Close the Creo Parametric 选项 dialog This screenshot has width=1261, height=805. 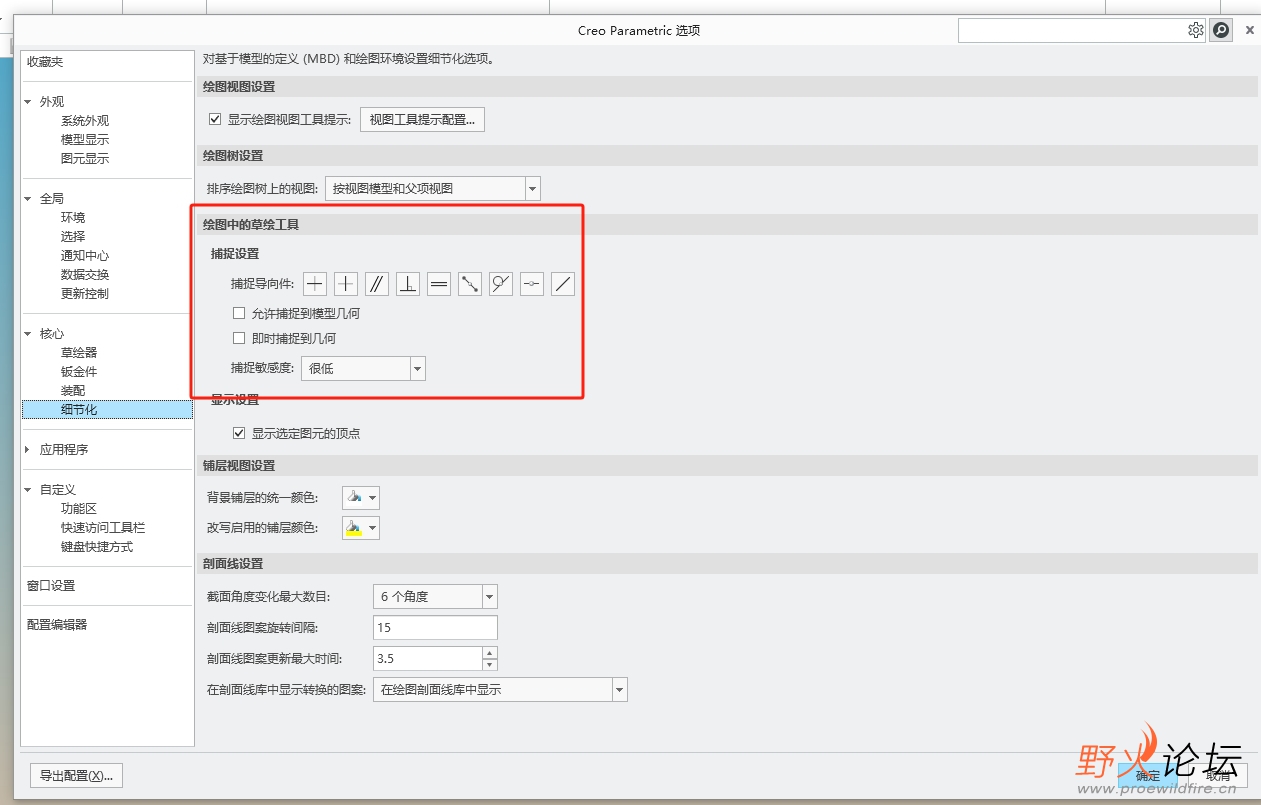coord(1249,30)
